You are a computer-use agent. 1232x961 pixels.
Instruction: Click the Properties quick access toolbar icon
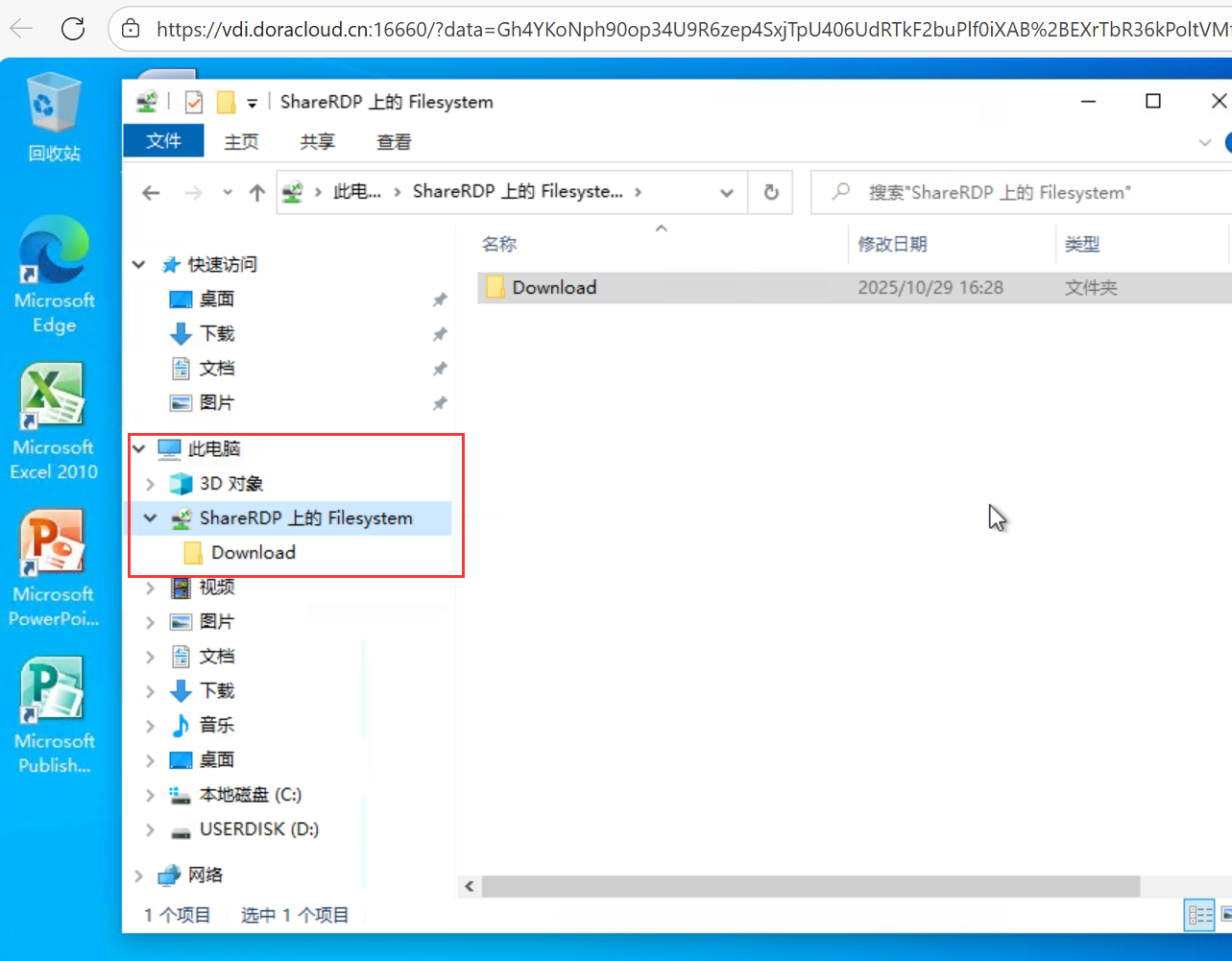point(194,102)
